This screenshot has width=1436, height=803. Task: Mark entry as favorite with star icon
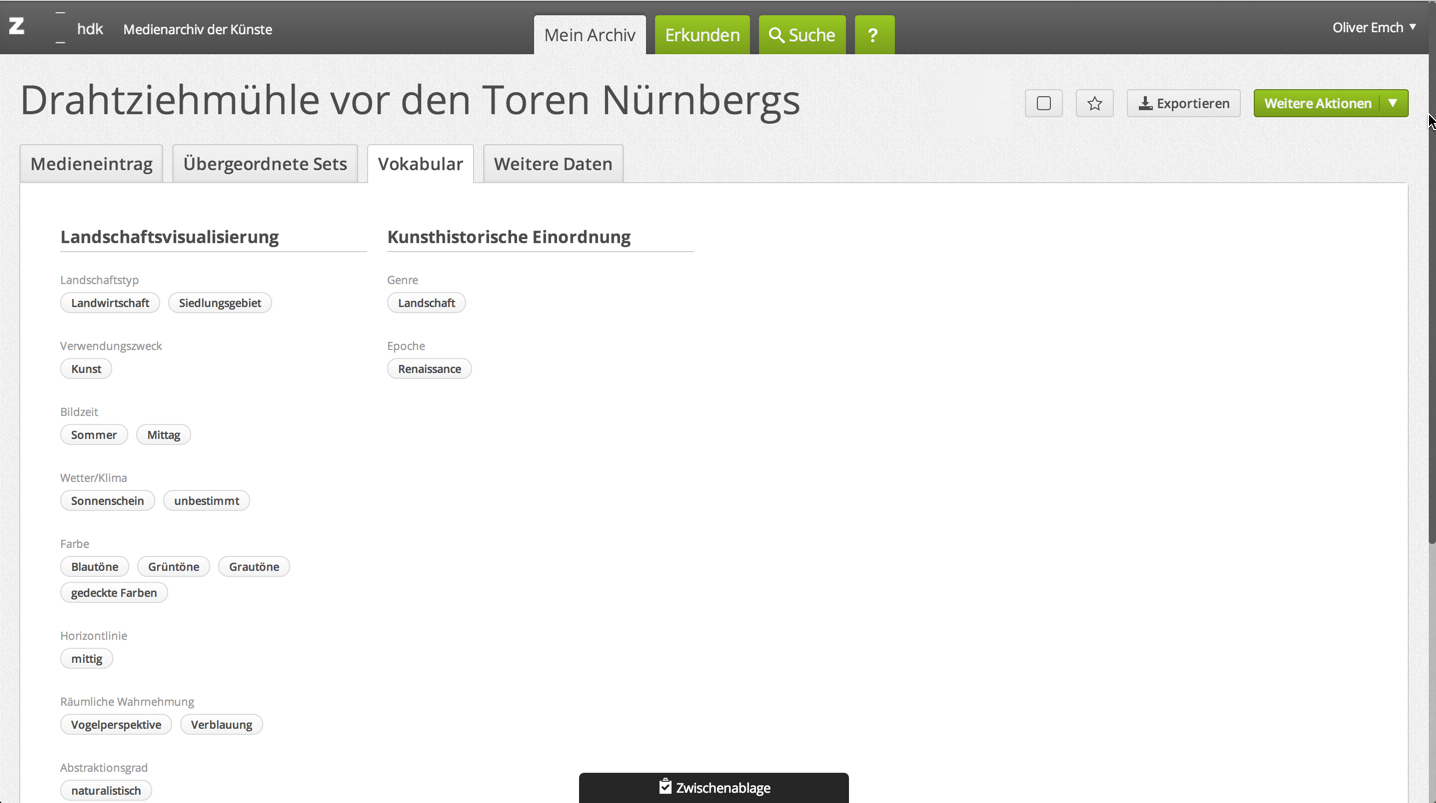click(x=1094, y=103)
